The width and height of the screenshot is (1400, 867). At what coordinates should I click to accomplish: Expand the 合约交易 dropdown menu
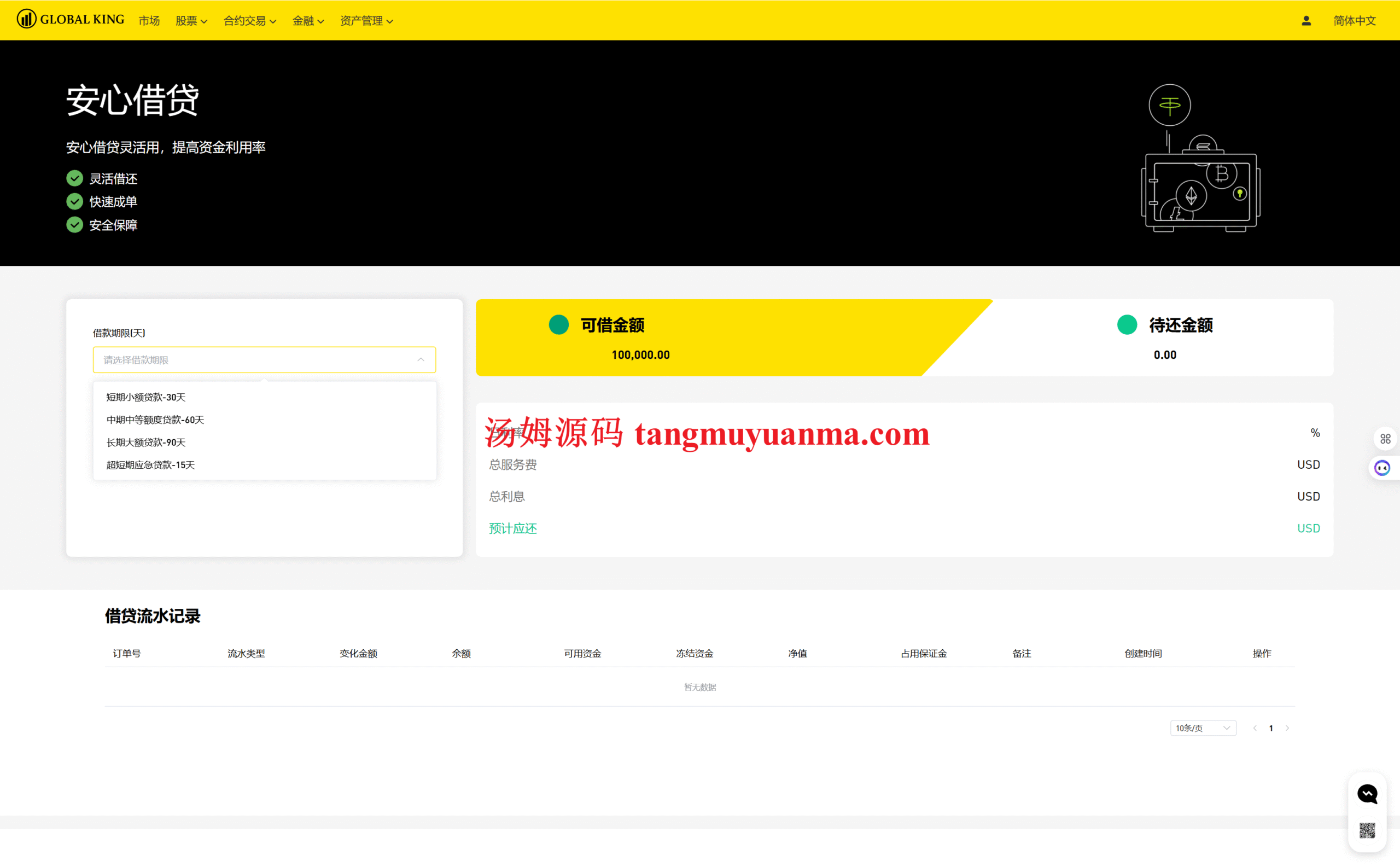249,21
